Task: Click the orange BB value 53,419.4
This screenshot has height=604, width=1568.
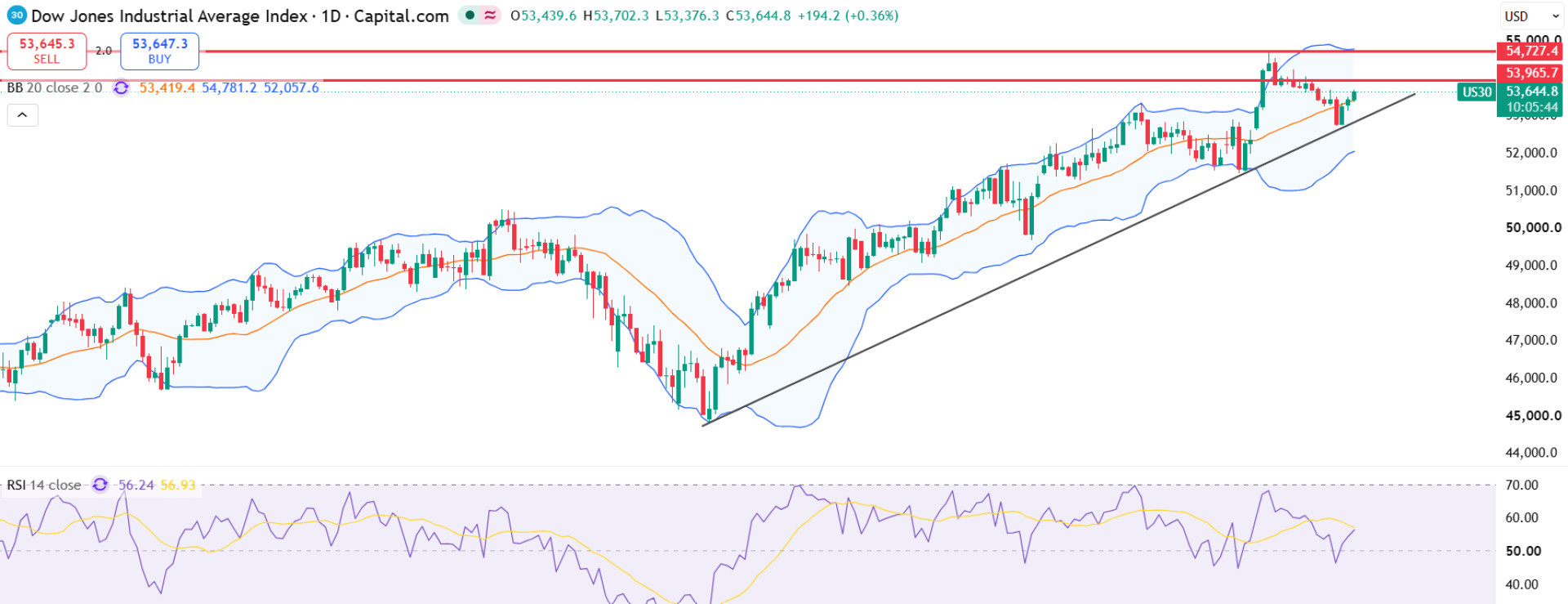Action: [x=167, y=87]
